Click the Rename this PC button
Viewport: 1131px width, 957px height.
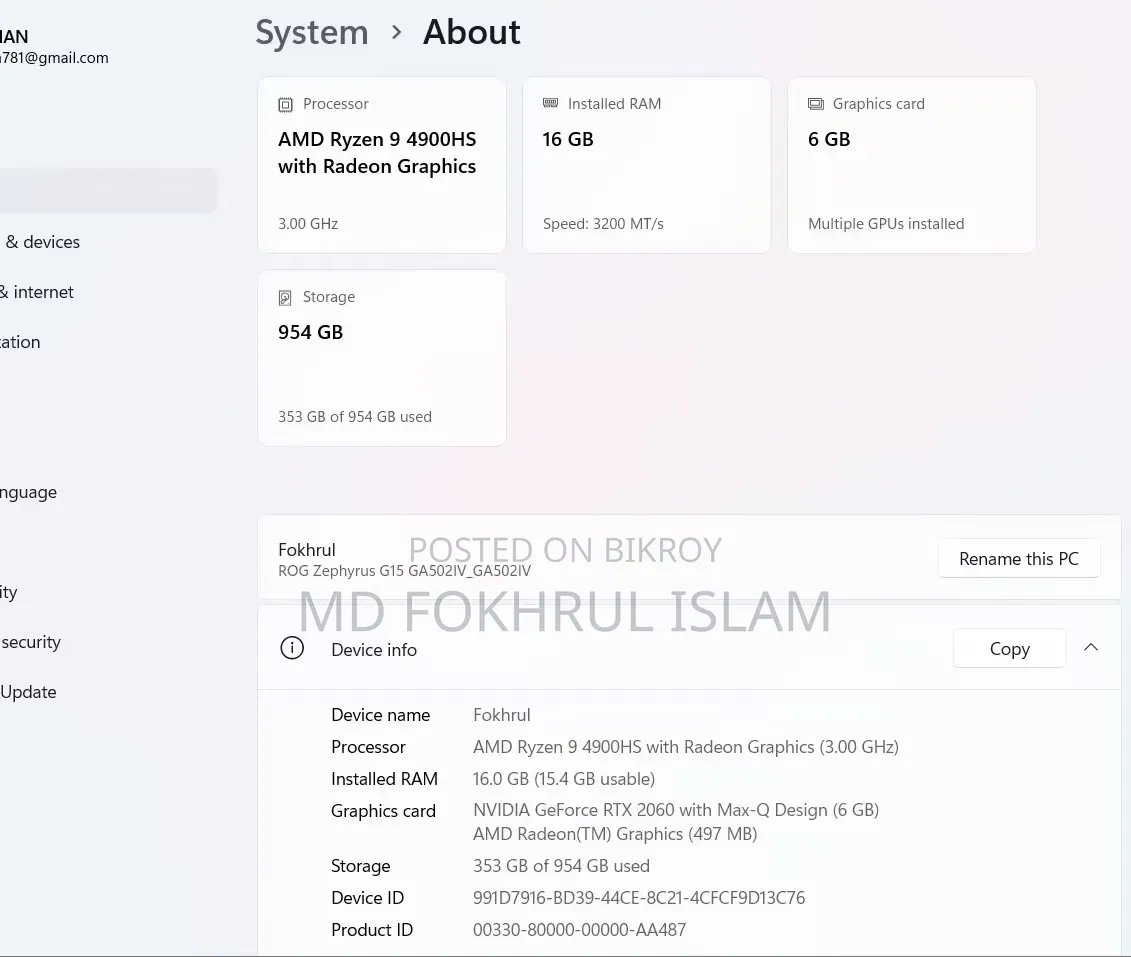[1018, 559]
